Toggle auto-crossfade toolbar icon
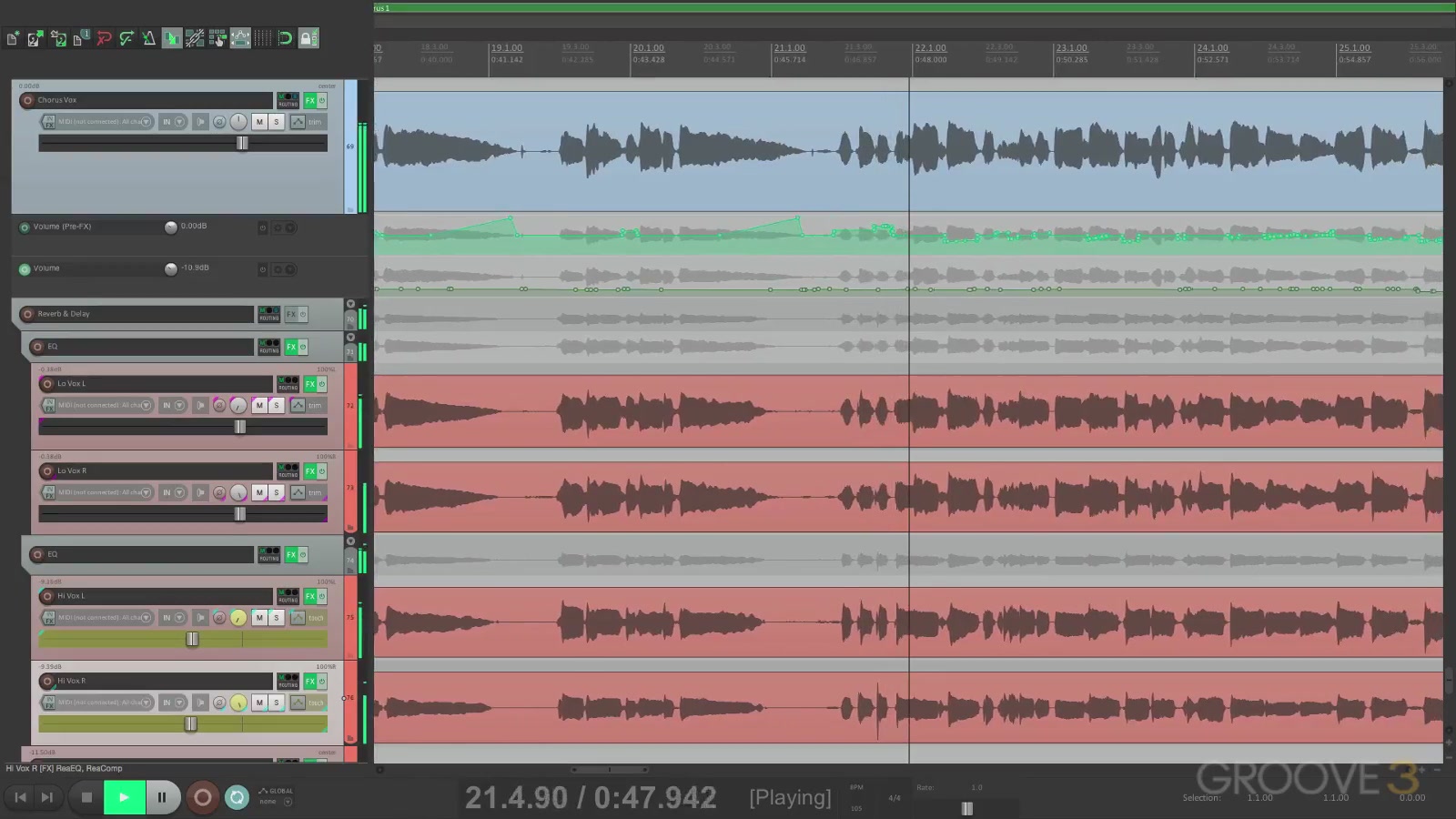This screenshot has width=1456, height=819. (x=172, y=38)
